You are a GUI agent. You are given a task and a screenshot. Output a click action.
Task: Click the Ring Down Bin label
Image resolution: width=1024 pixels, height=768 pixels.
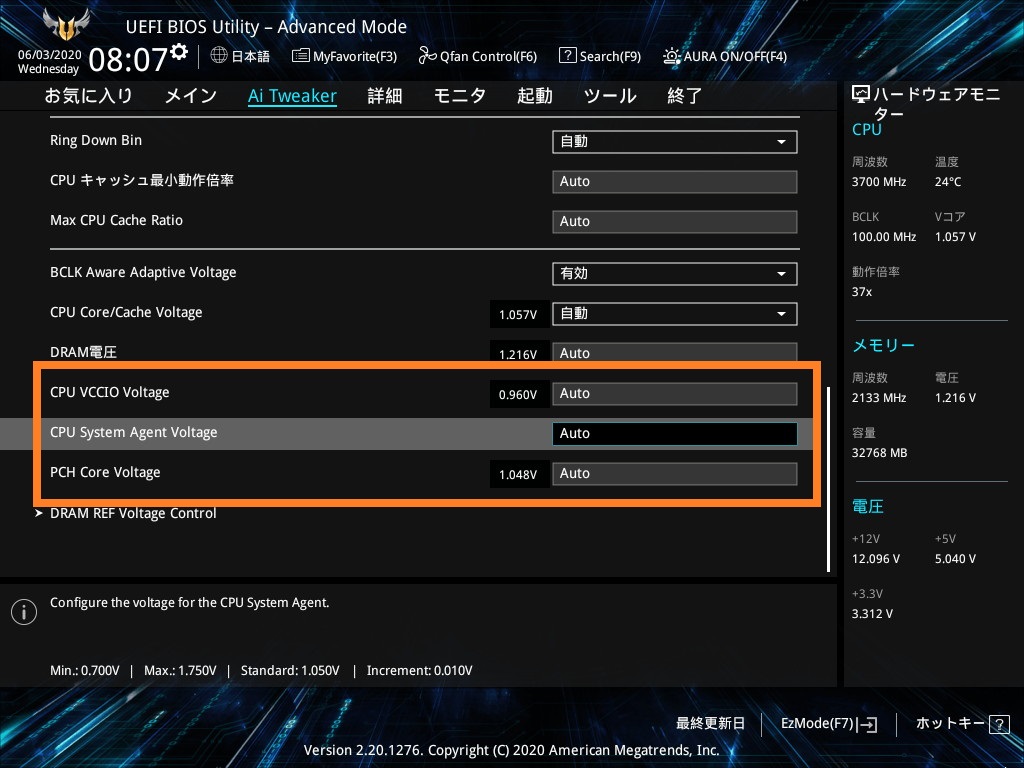point(96,140)
